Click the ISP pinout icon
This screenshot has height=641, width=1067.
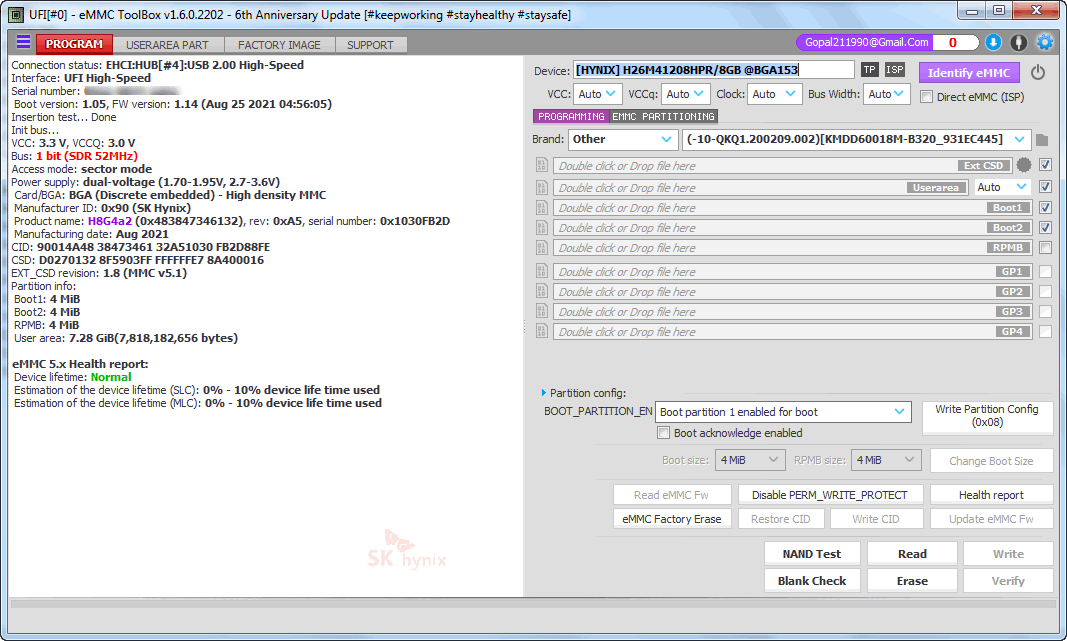pos(894,70)
